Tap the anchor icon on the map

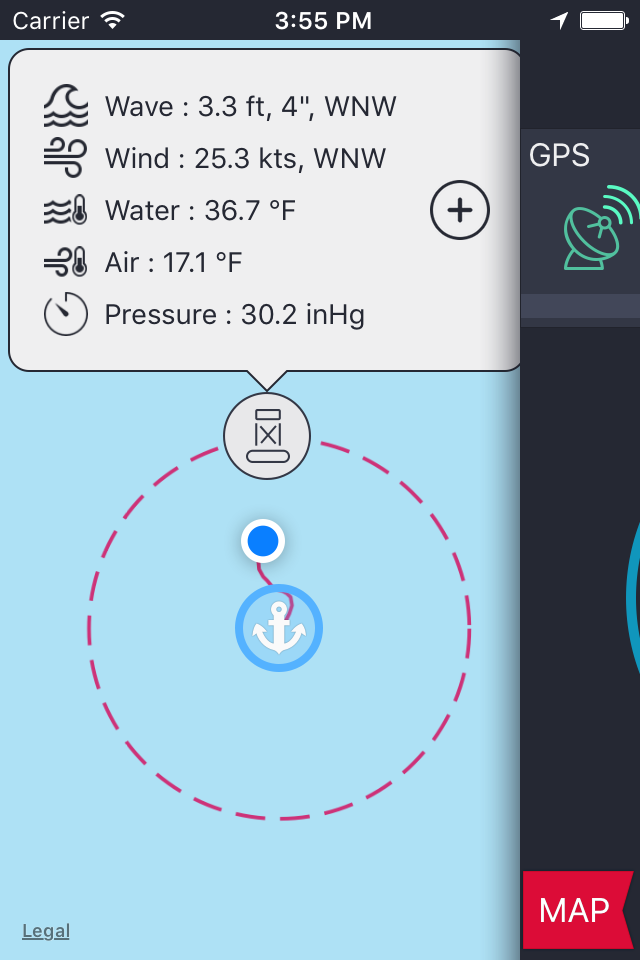click(x=279, y=628)
